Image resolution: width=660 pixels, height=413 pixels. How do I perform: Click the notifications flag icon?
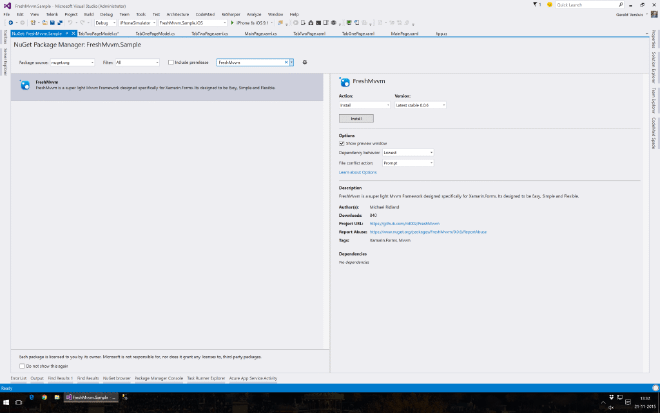(x=535, y=5)
